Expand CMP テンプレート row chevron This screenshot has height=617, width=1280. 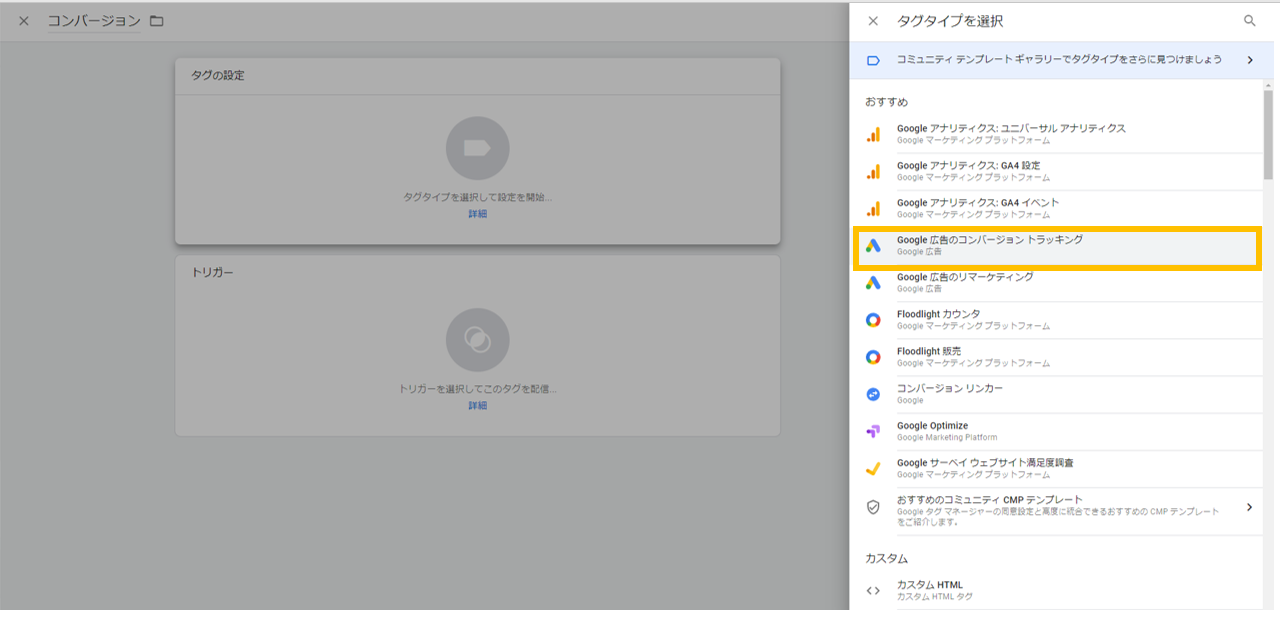[x=1249, y=507]
